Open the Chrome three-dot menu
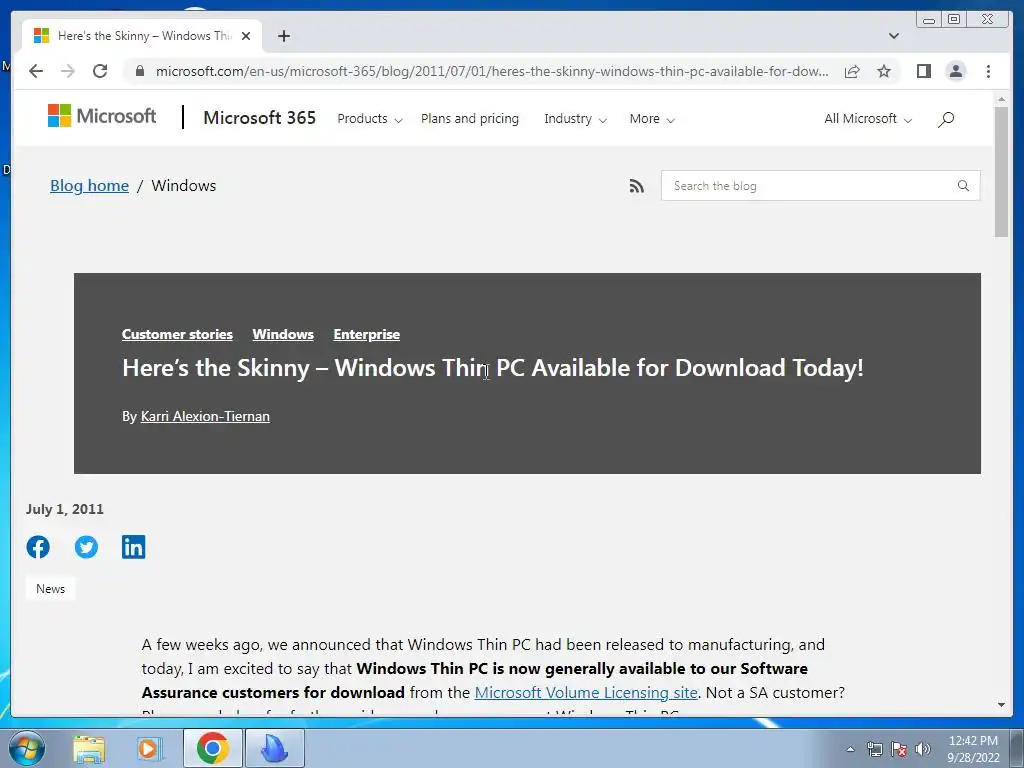This screenshot has height=768, width=1024. [988, 71]
